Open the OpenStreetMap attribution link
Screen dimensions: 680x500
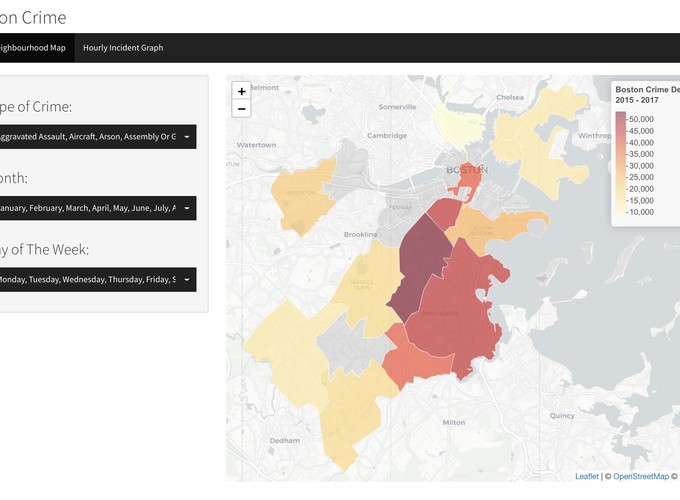(x=641, y=476)
